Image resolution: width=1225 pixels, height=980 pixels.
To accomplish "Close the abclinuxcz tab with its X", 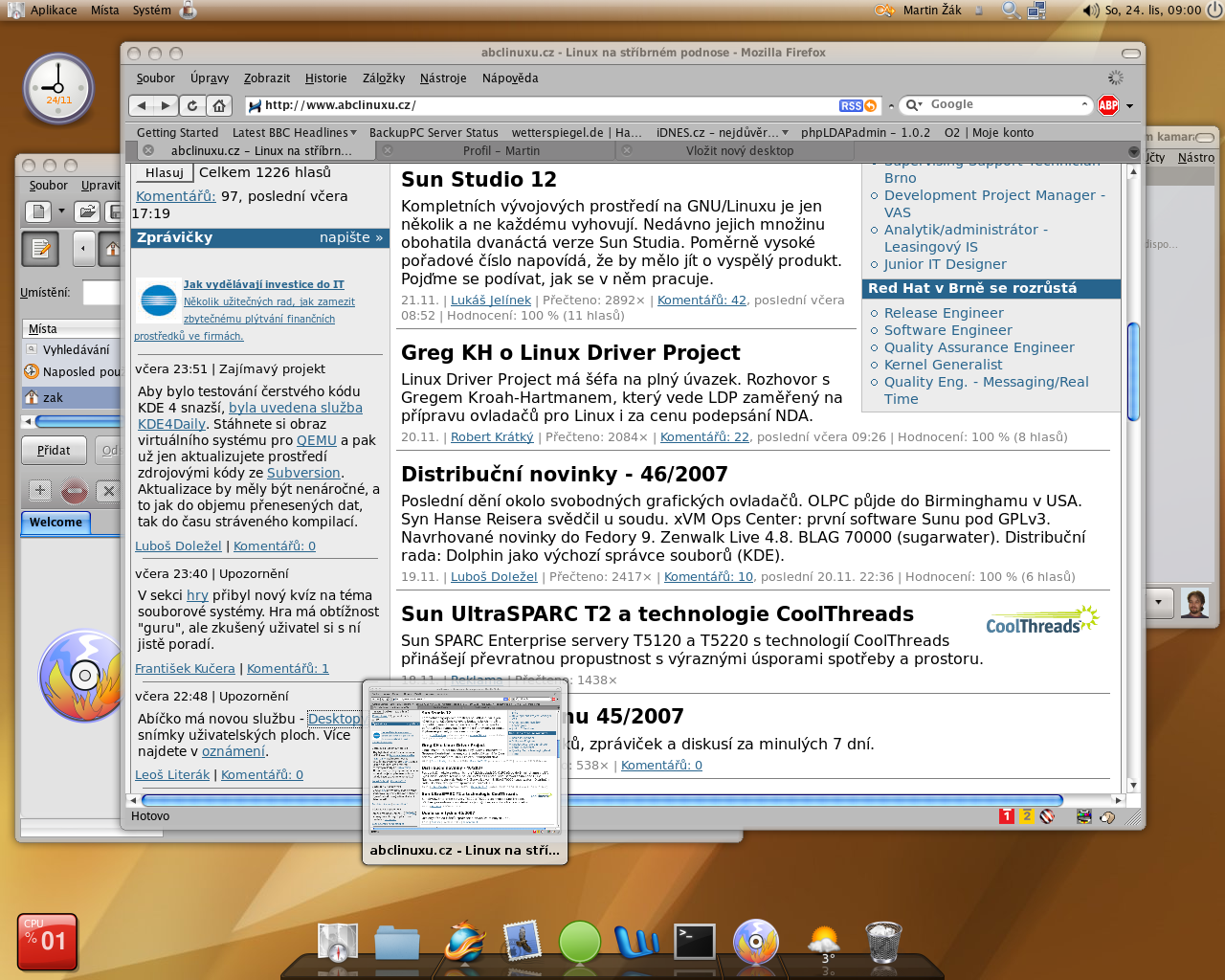I will (148, 150).
